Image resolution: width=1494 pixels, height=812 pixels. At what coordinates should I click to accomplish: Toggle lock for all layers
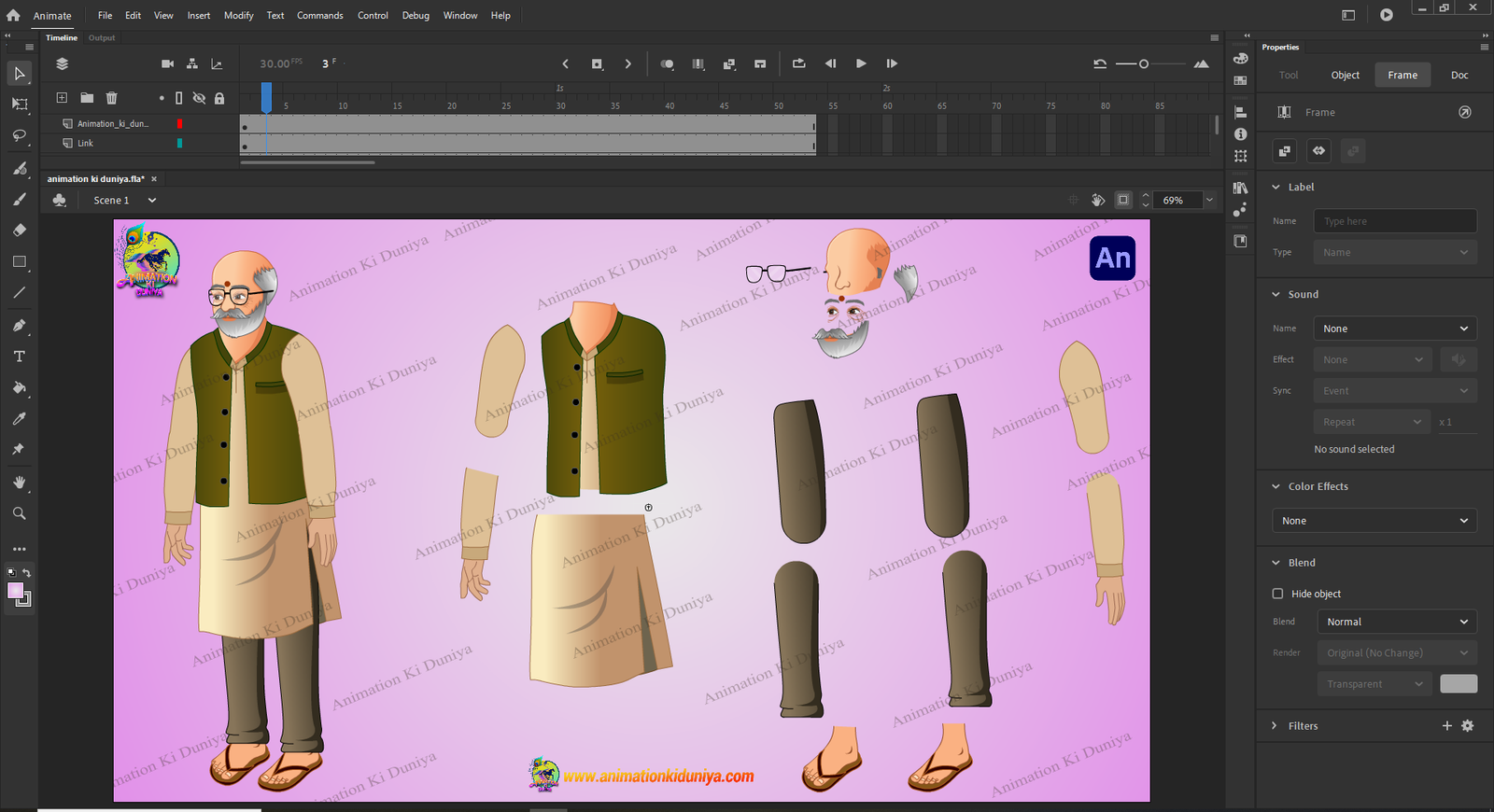(x=219, y=98)
